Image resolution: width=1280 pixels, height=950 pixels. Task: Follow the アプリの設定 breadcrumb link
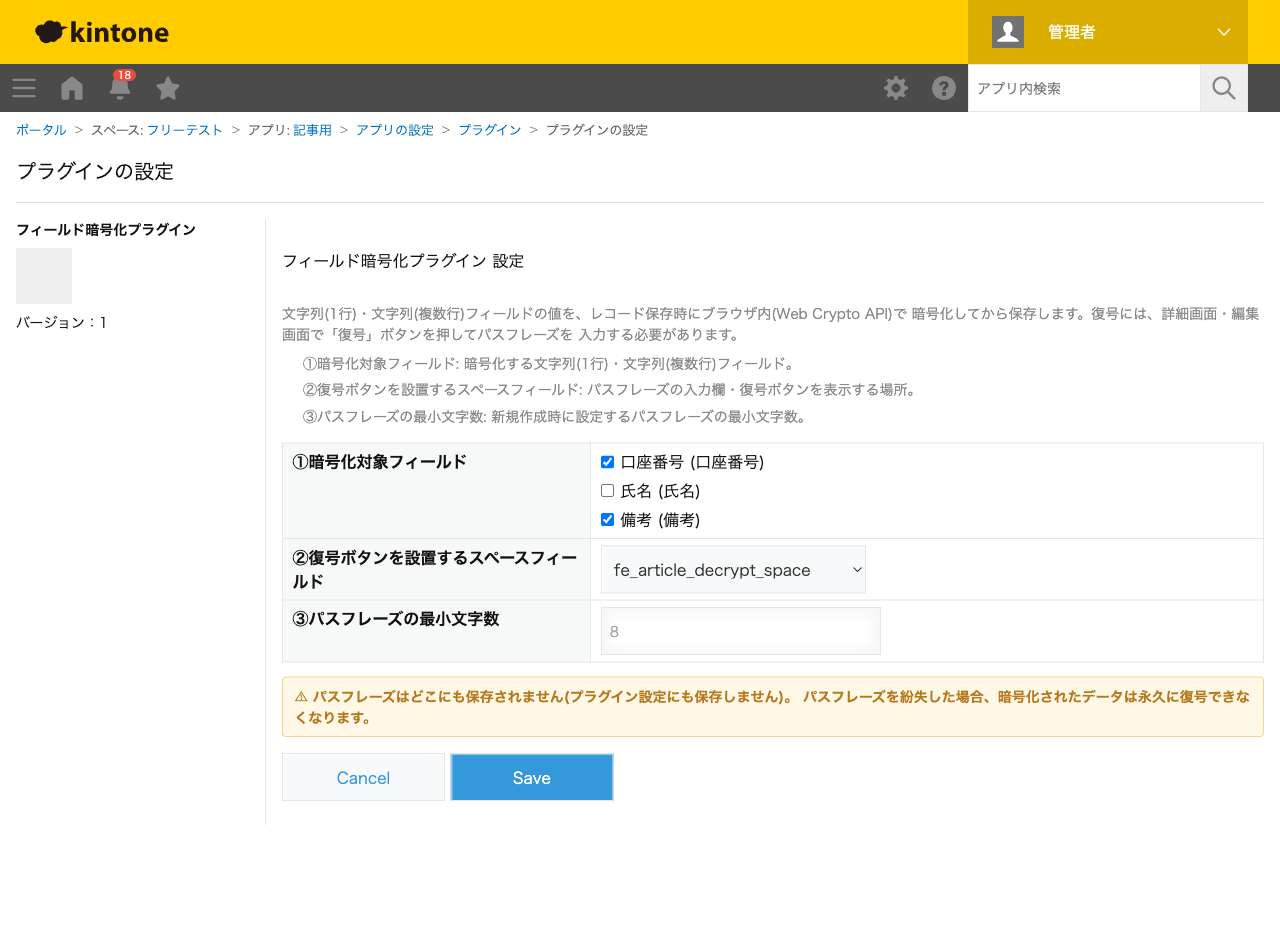point(395,130)
